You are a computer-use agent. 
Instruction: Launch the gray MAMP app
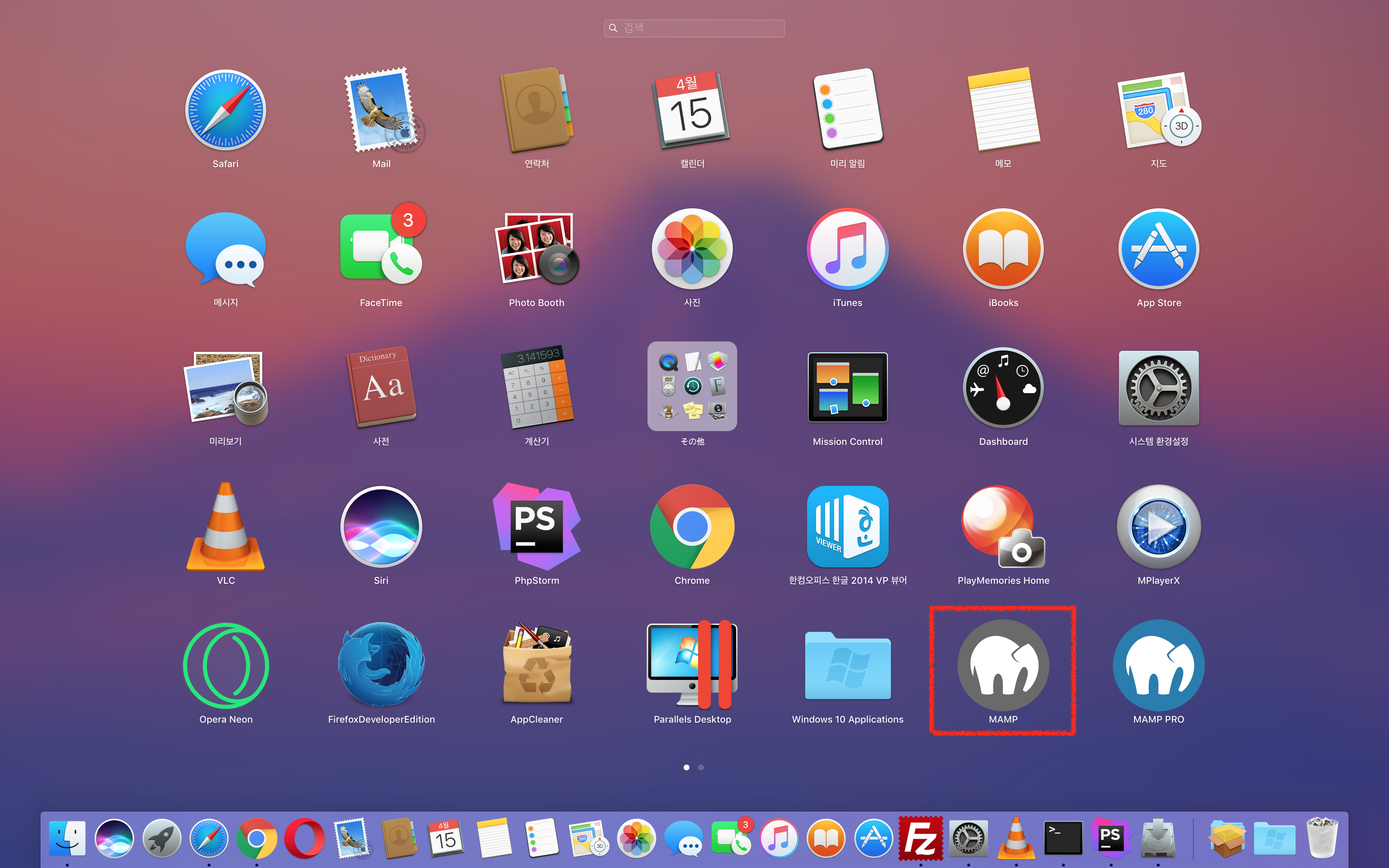(x=1003, y=666)
